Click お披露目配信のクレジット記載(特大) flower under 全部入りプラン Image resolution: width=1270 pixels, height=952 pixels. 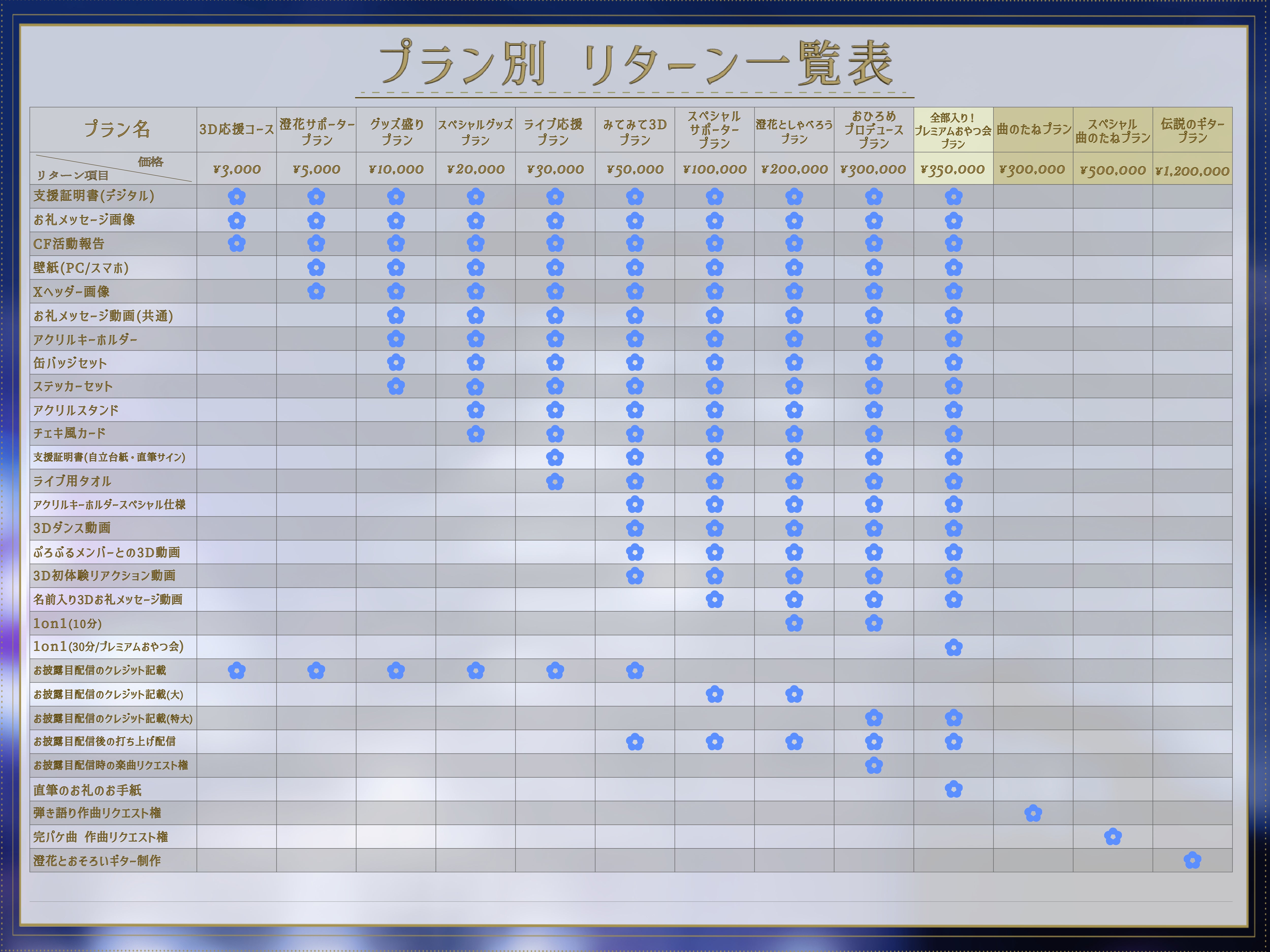click(954, 718)
